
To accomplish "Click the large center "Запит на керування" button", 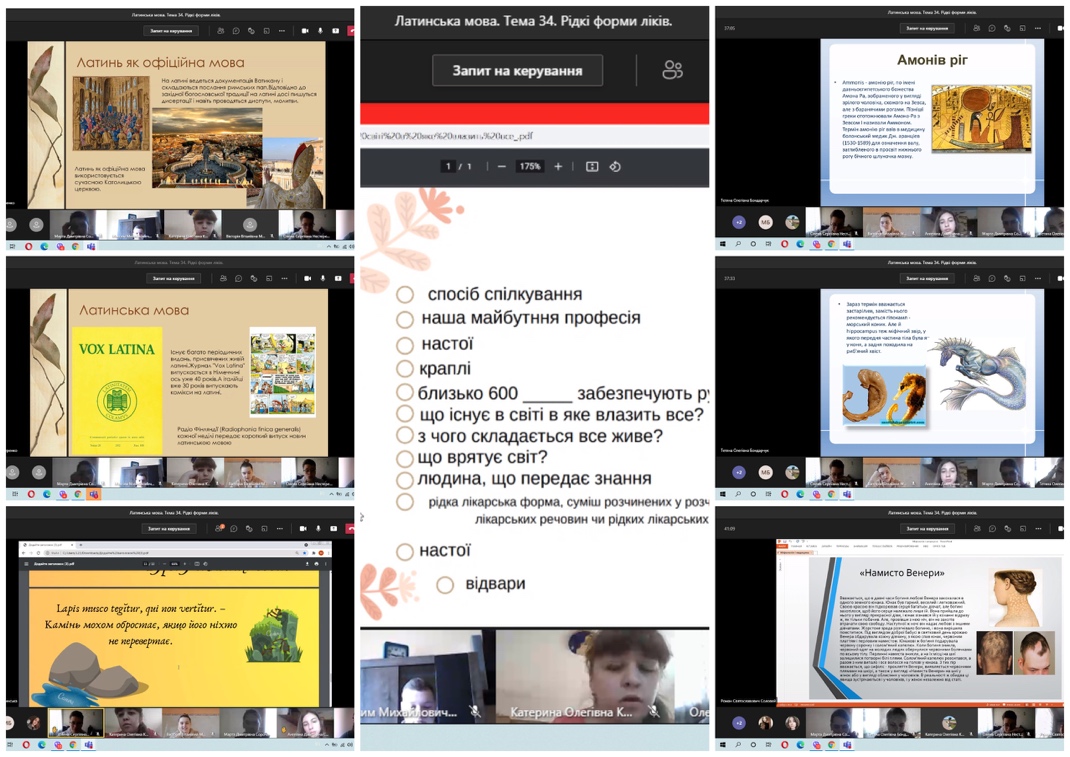I will 517,71.
